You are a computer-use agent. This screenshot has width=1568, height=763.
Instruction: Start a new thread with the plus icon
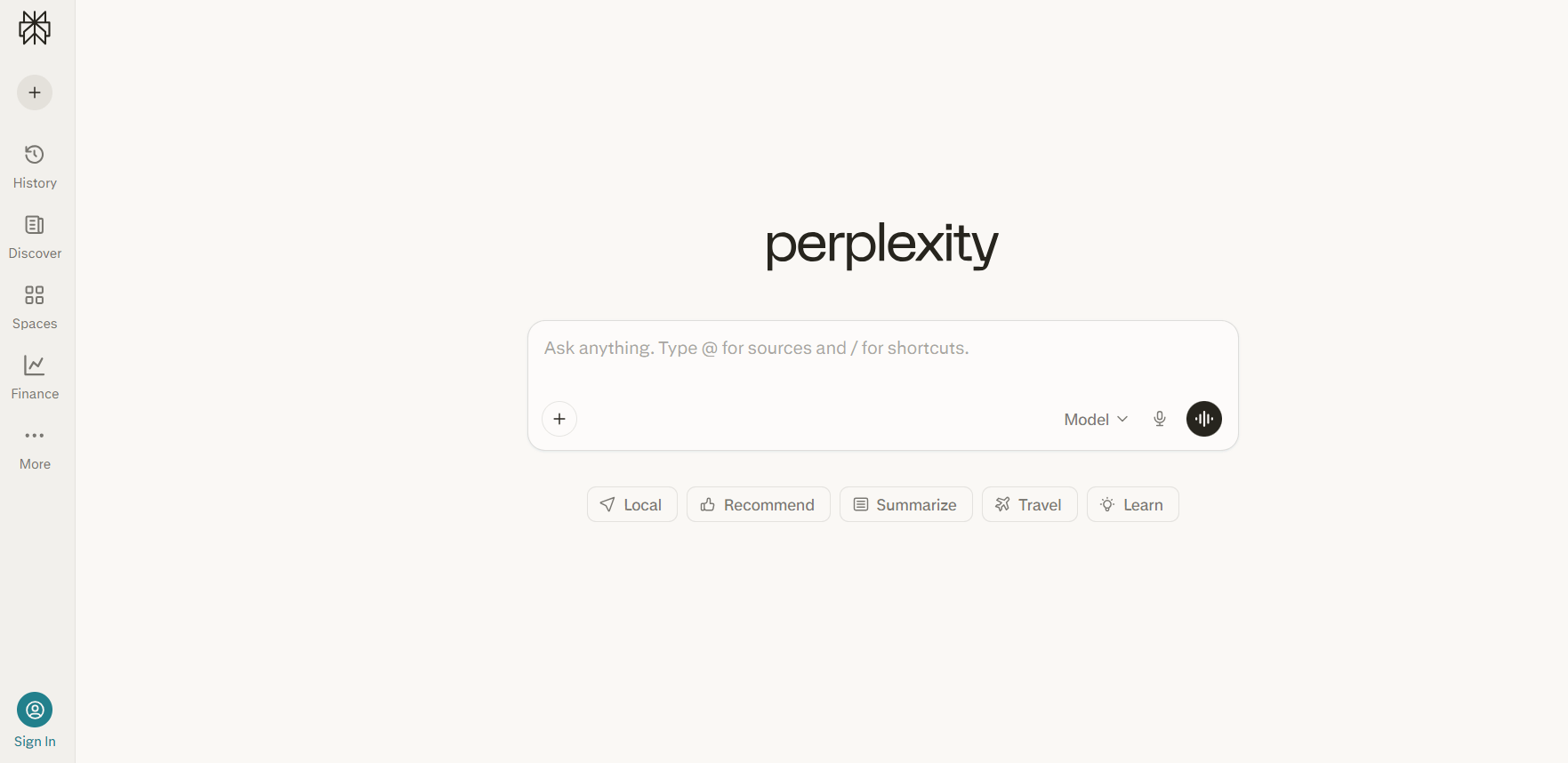coord(35,92)
